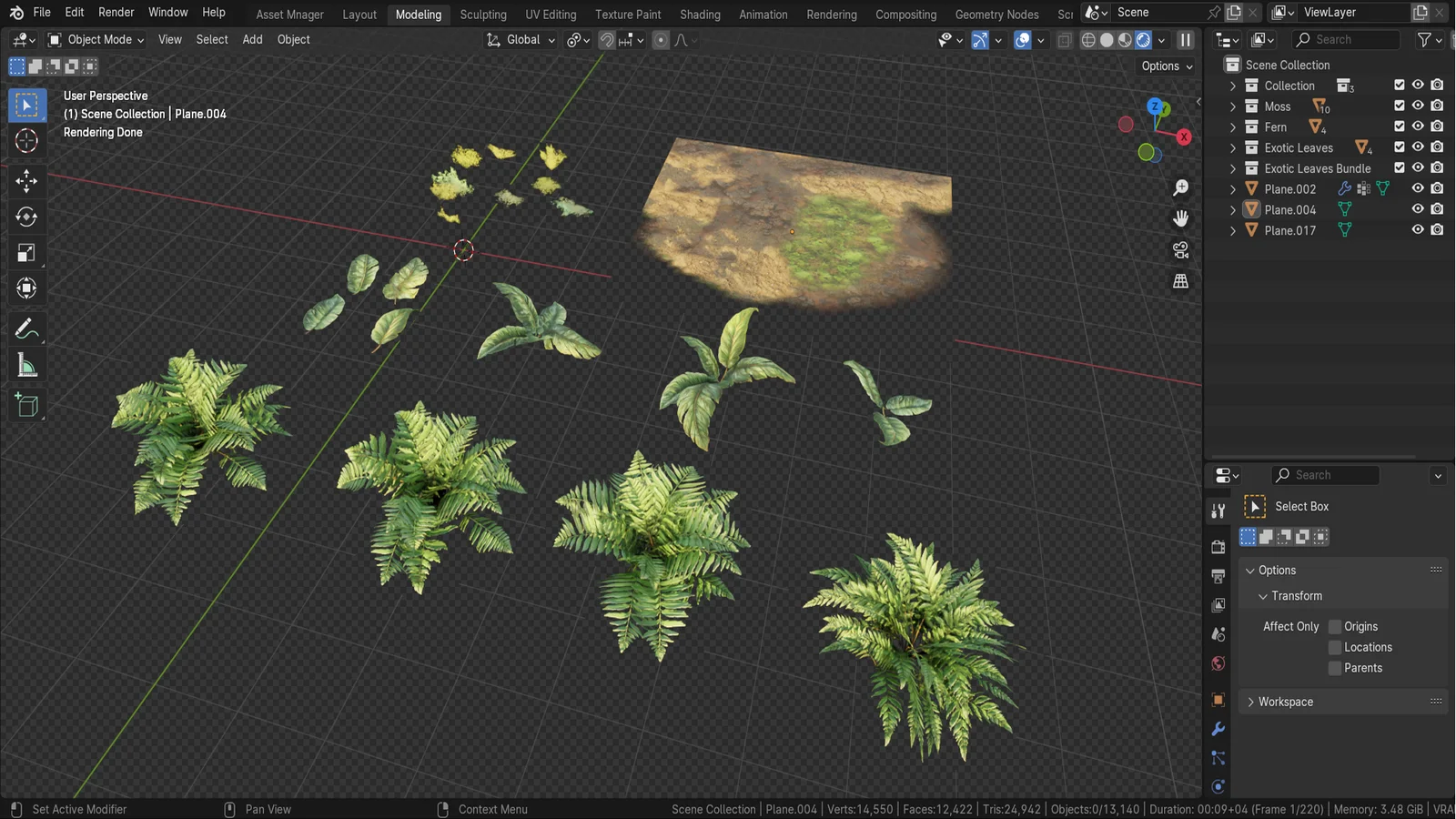The width and height of the screenshot is (1456, 819).
Task: Expand the Fern collection in the outliner
Action: click(1233, 126)
